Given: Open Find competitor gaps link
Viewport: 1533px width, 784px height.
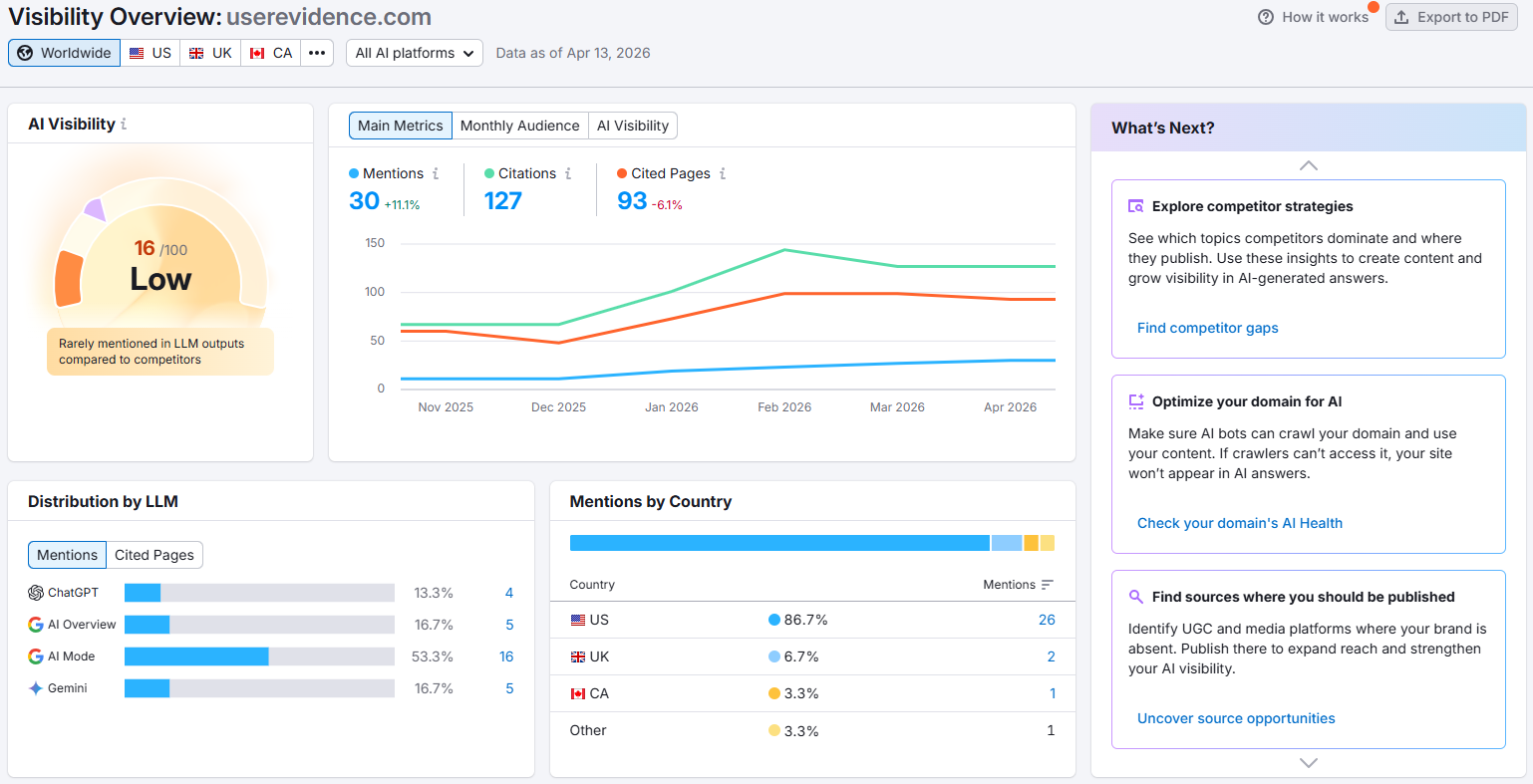Looking at the screenshot, I should pos(1208,328).
